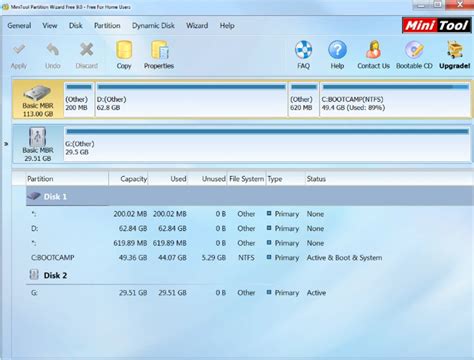The height and width of the screenshot is (360, 474).
Task: Open the Help menu in the menu bar
Action: click(x=227, y=26)
